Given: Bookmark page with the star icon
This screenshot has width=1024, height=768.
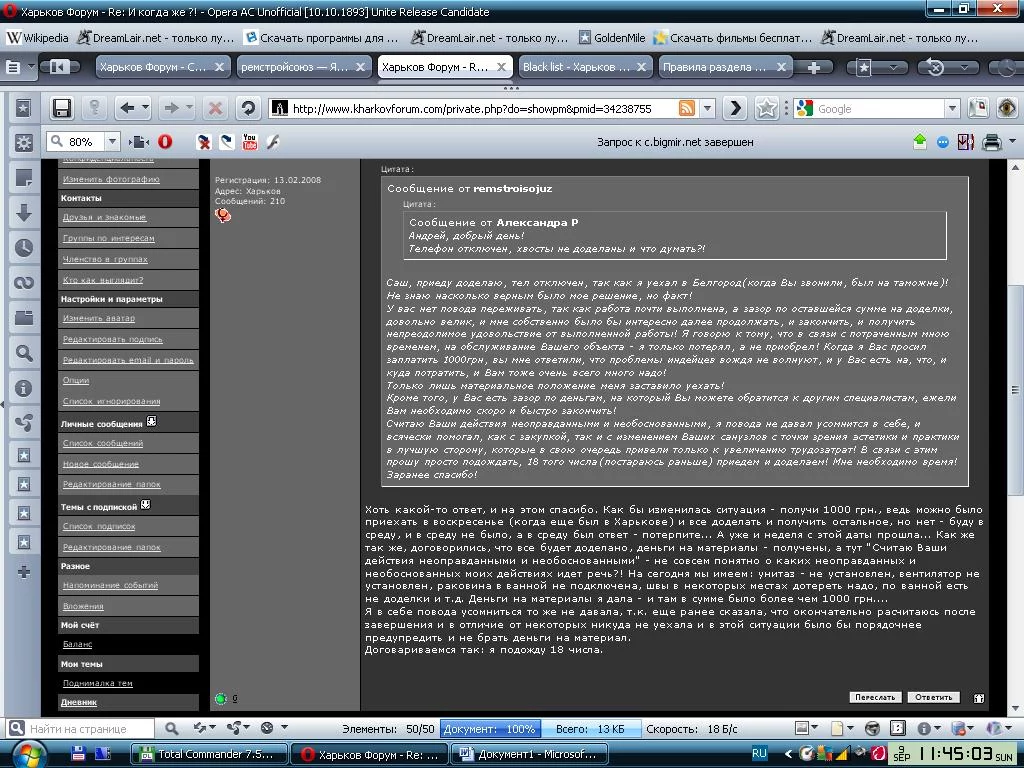Looking at the screenshot, I should [x=767, y=108].
